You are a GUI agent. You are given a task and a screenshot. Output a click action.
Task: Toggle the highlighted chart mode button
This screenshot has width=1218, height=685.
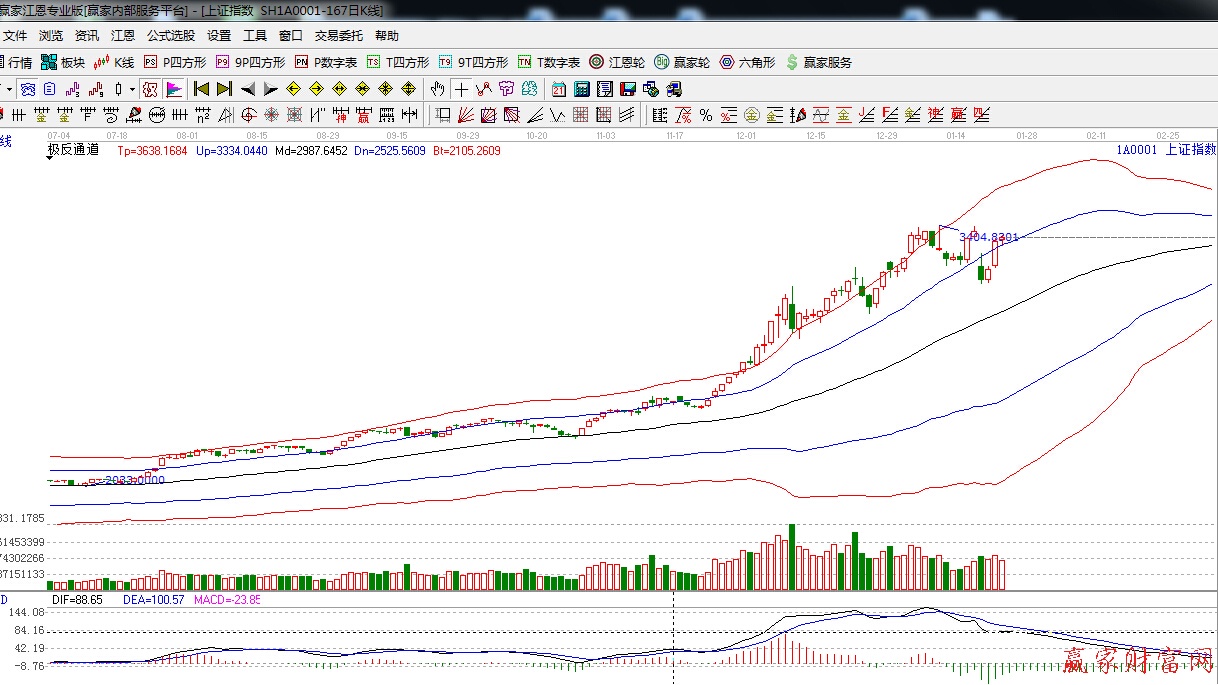(28, 89)
